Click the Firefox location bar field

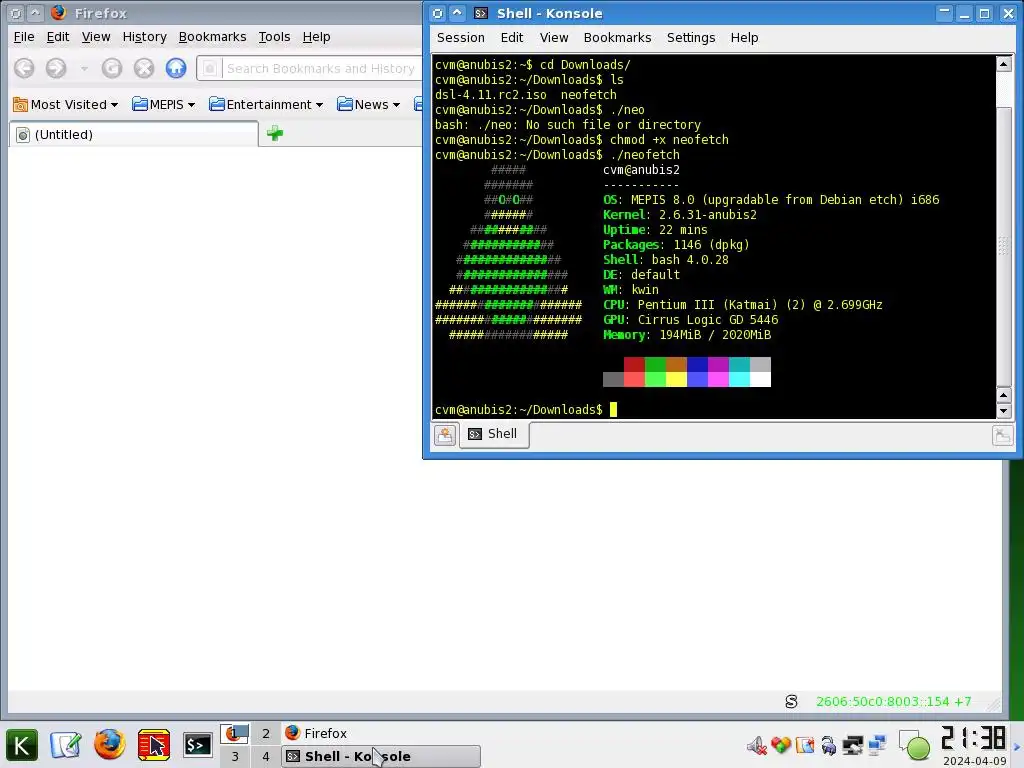(310, 69)
